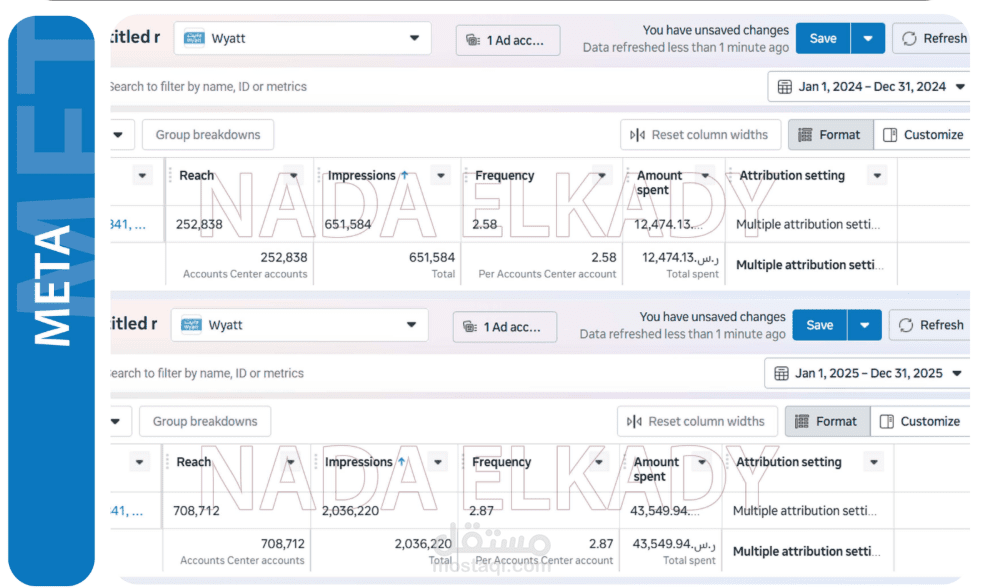Open the Frequency column menu arrow in the 2024 table
984x588 pixels.
[602, 176]
